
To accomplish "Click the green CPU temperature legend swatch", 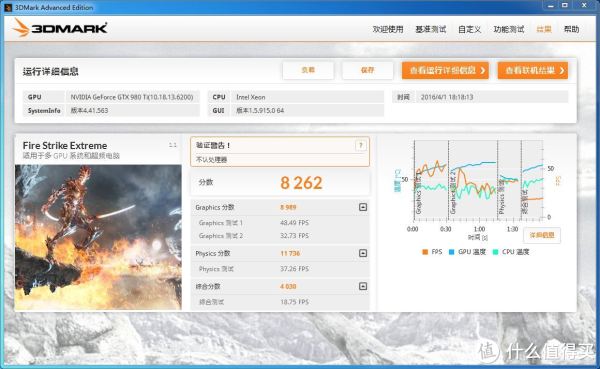I will point(496,252).
